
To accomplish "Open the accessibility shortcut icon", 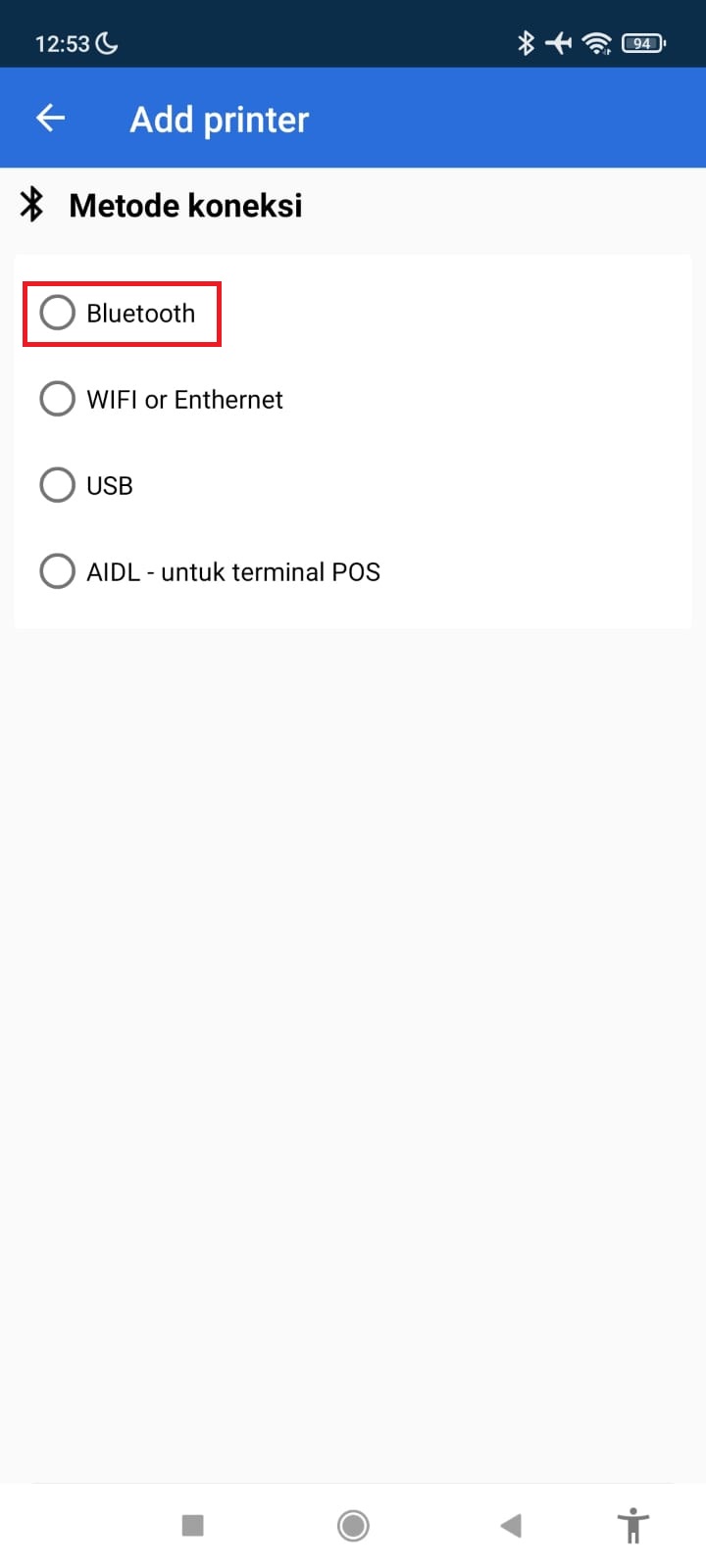I will pyautogui.click(x=633, y=1525).
